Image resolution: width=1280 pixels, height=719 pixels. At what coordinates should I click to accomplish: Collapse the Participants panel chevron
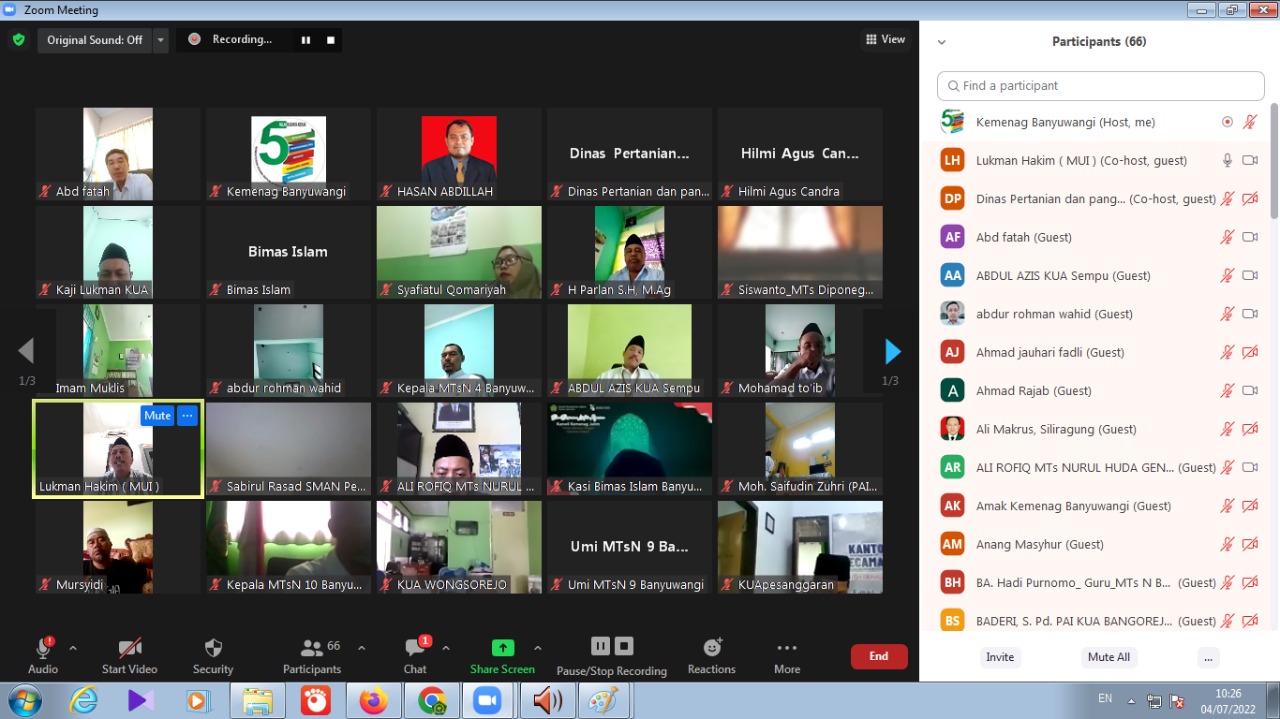click(941, 42)
